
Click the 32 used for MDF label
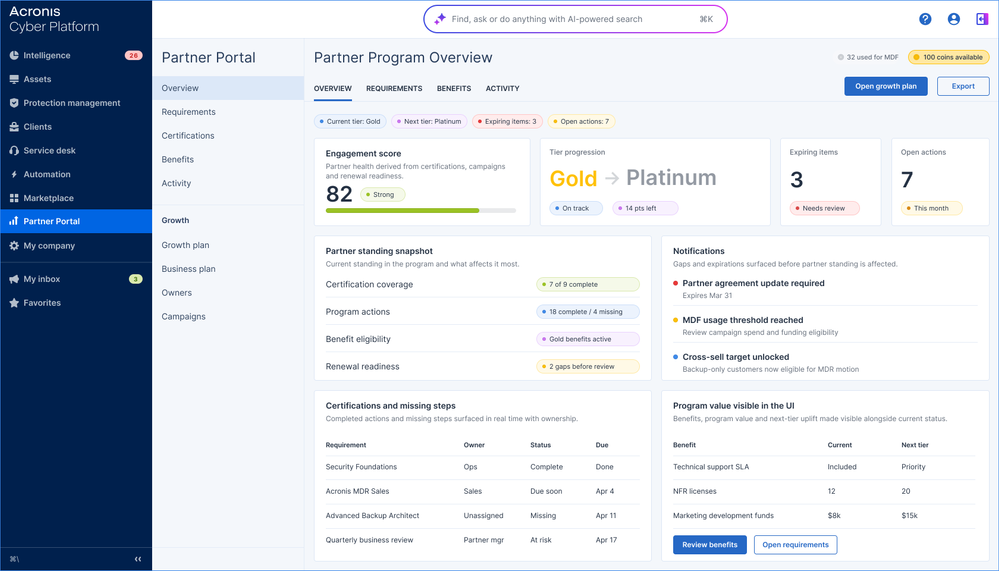click(x=868, y=57)
